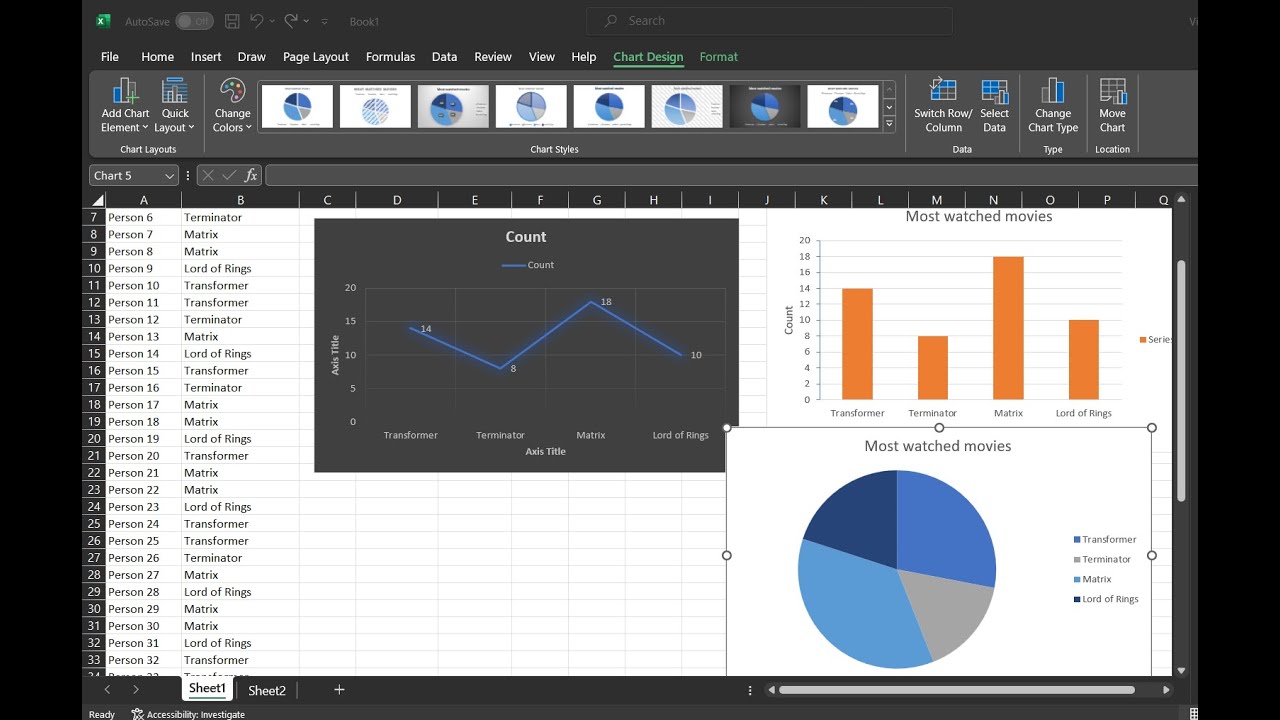The height and width of the screenshot is (720, 1280).
Task: Show next row of Chart Styles
Action: point(889,107)
